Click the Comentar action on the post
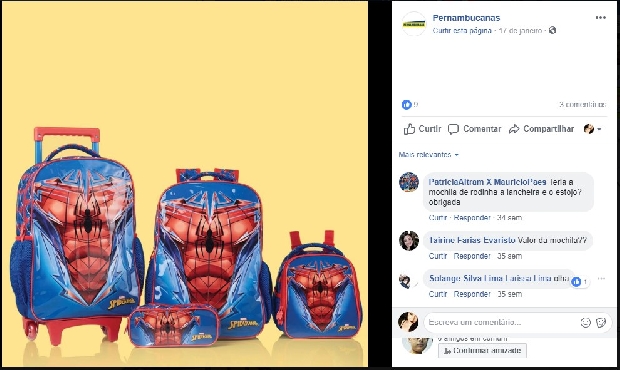620x370 pixels. point(474,129)
